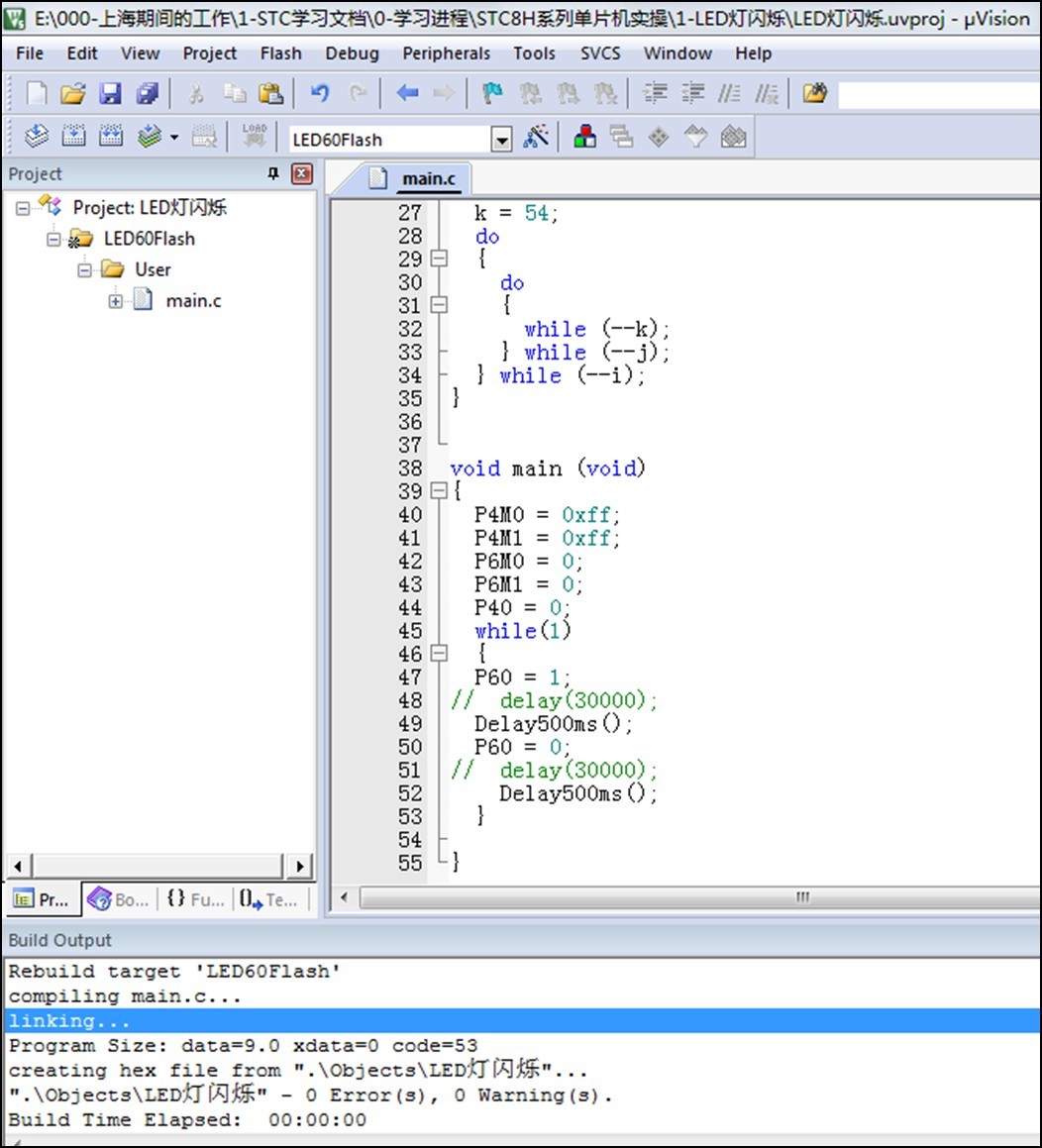Click the Rebuild all target files icon
This screenshot has width=1042, height=1148.
[x=111, y=137]
